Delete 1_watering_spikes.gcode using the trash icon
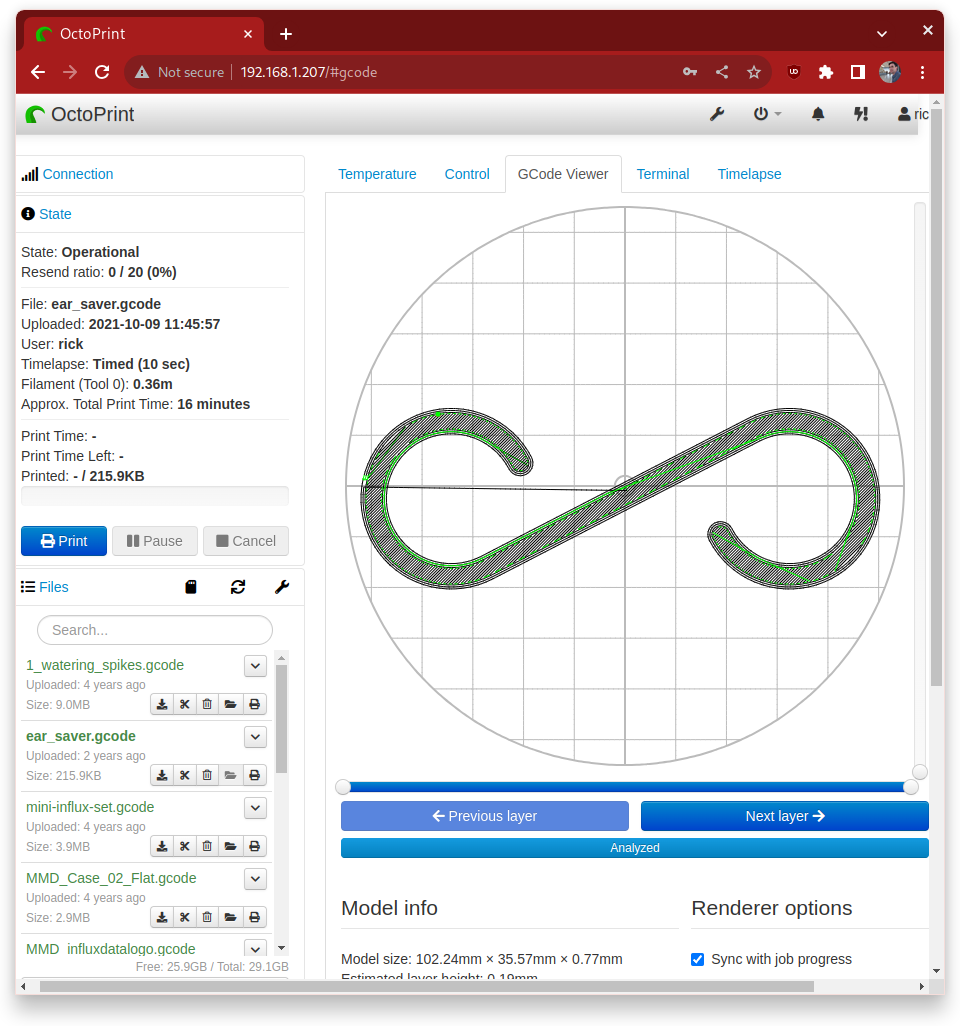This screenshot has height=1026, width=960. pos(207,704)
